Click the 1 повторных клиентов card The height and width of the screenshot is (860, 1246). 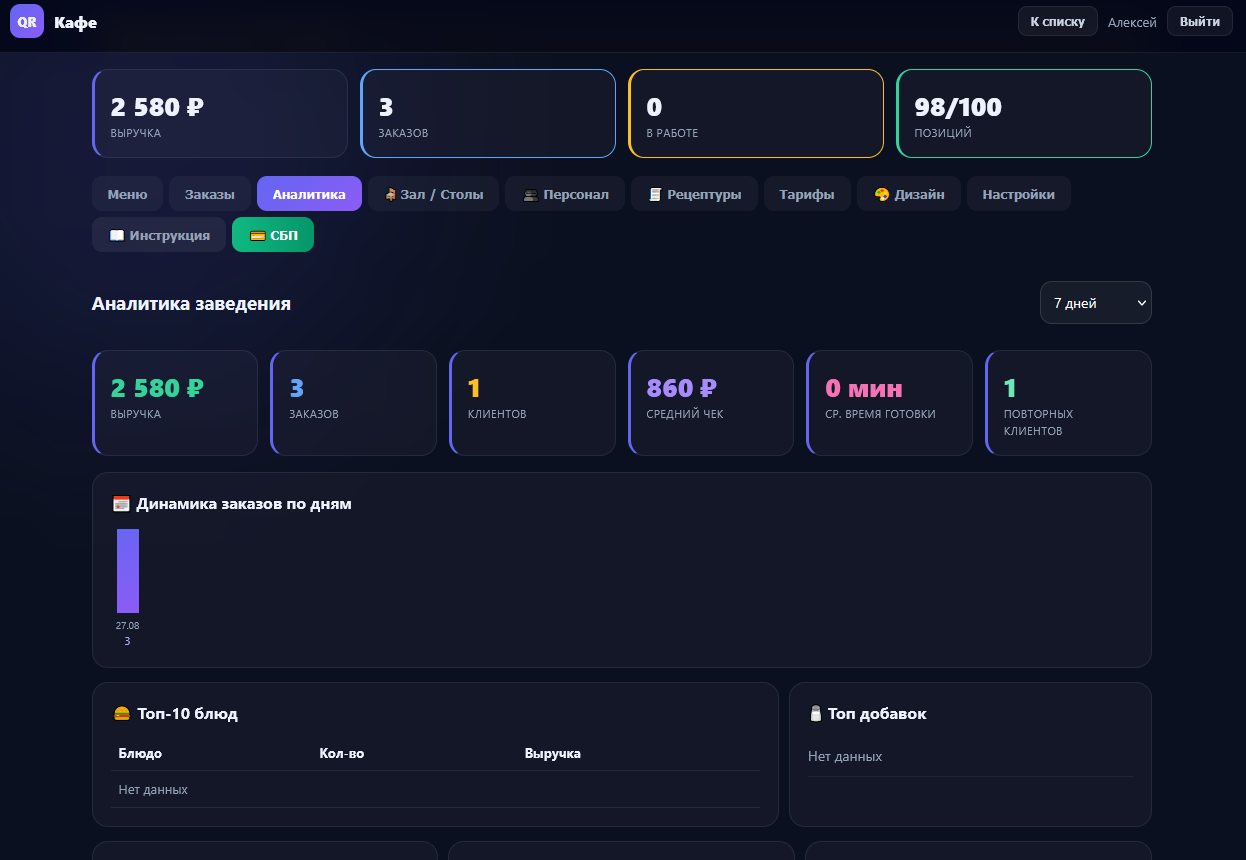[1068, 403]
